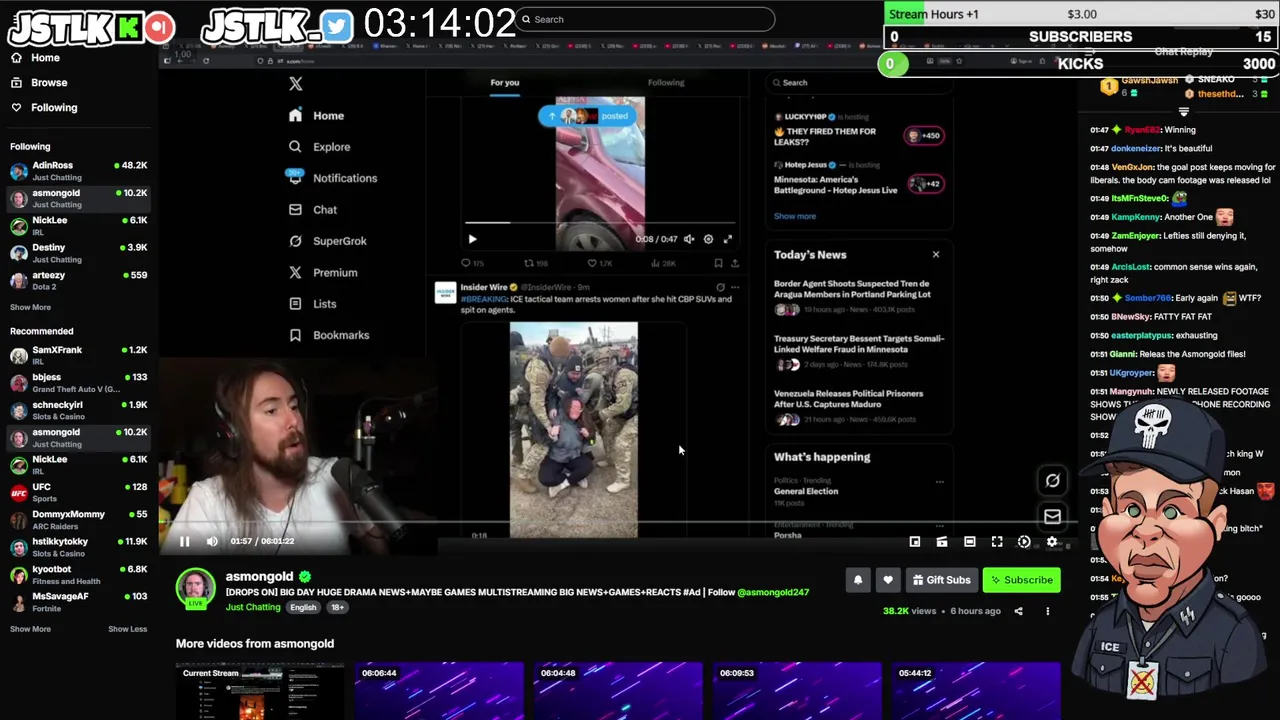Open SamXFrank in Recommended list
The height and width of the screenshot is (720, 1280).
pos(79,355)
